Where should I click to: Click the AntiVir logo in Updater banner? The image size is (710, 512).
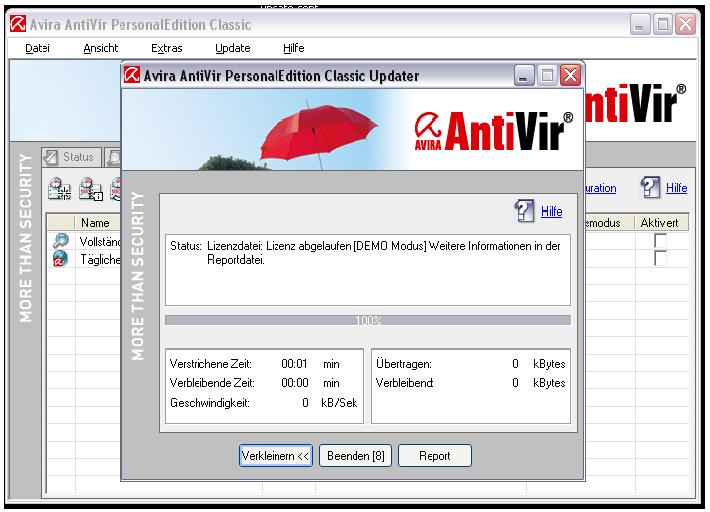[494, 131]
